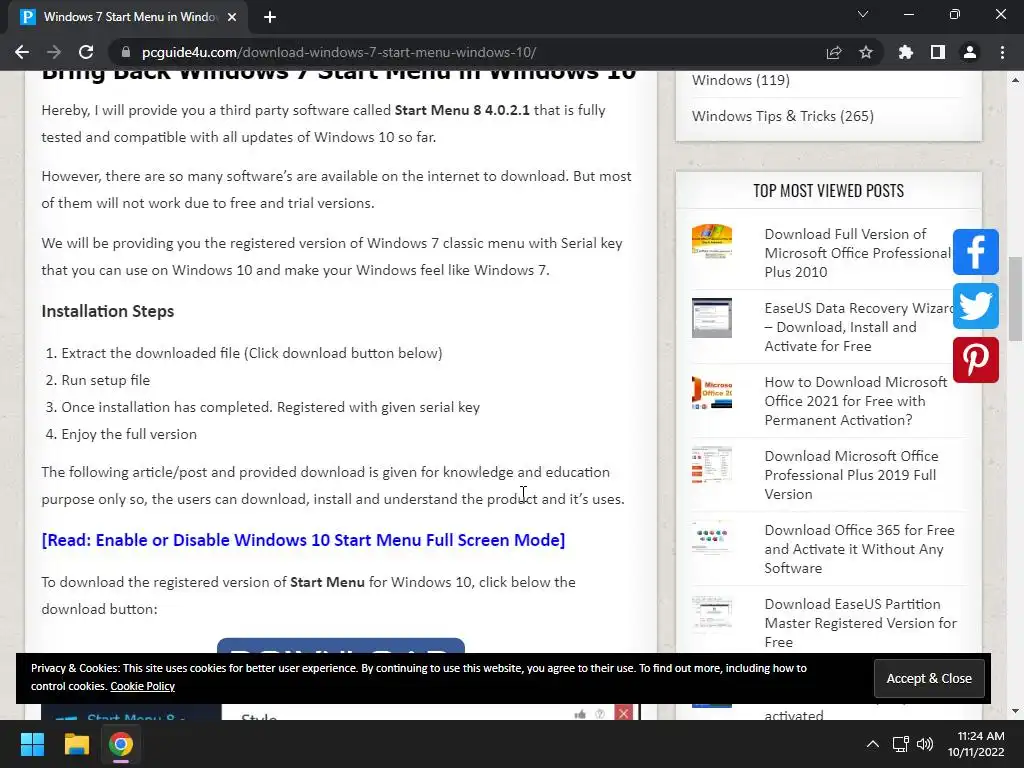Click the page scrollbar thumb
The width and height of the screenshot is (1024, 768).
1015,298
